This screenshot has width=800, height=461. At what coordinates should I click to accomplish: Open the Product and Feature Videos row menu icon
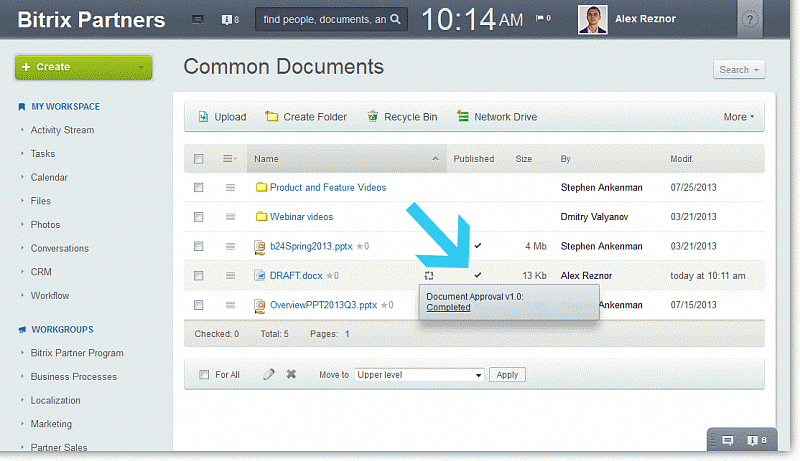230,188
